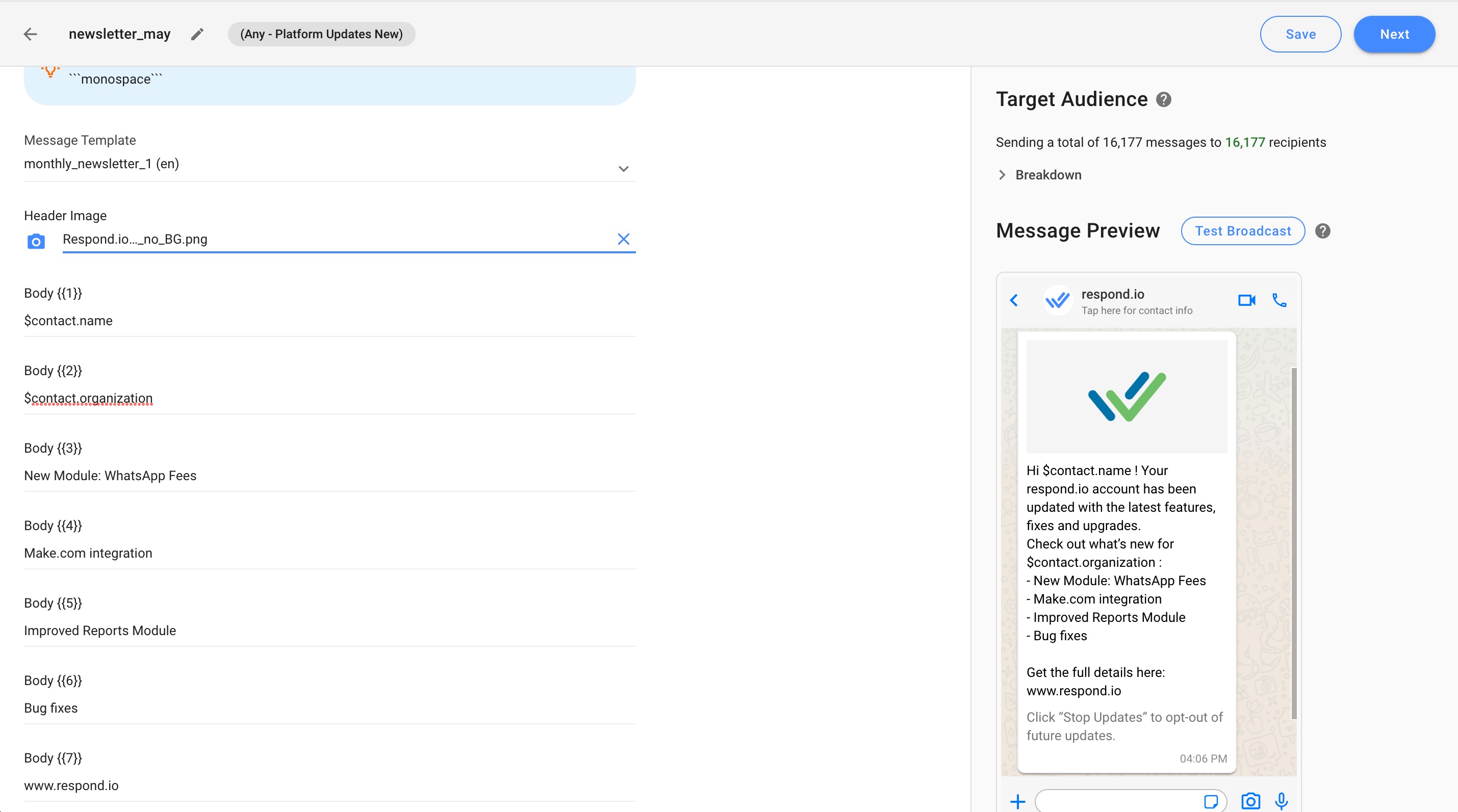The height and width of the screenshot is (812, 1458).
Task: Click the Any - Platform Updates New tag
Action: coord(319,33)
